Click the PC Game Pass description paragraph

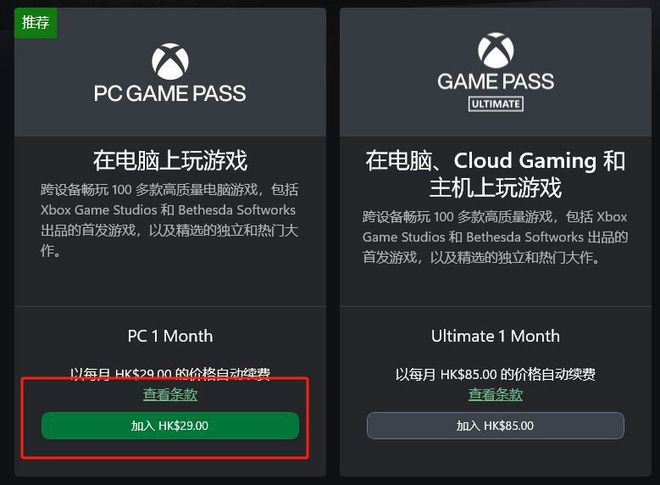169,220
